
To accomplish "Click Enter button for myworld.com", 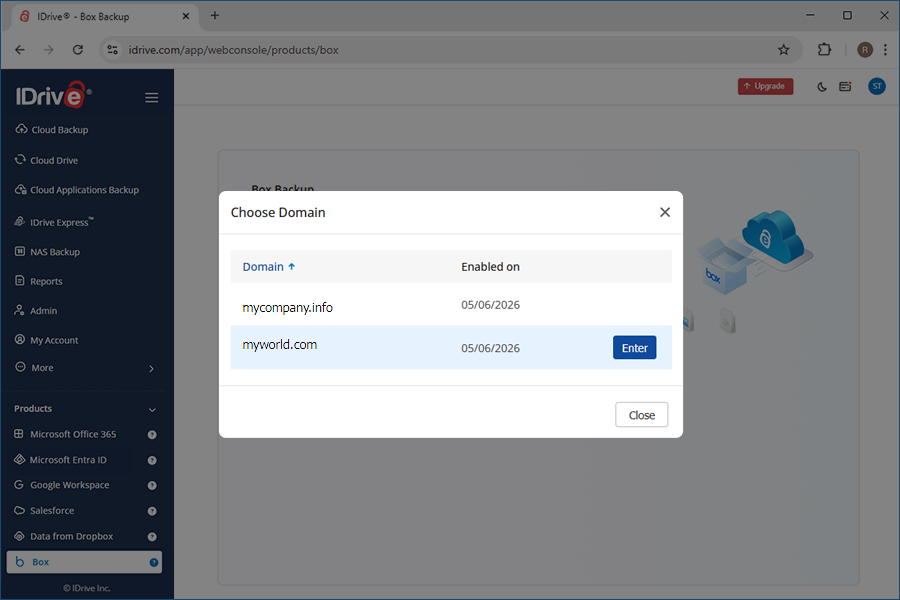I will pyautogui.click(x=634, y=347).
